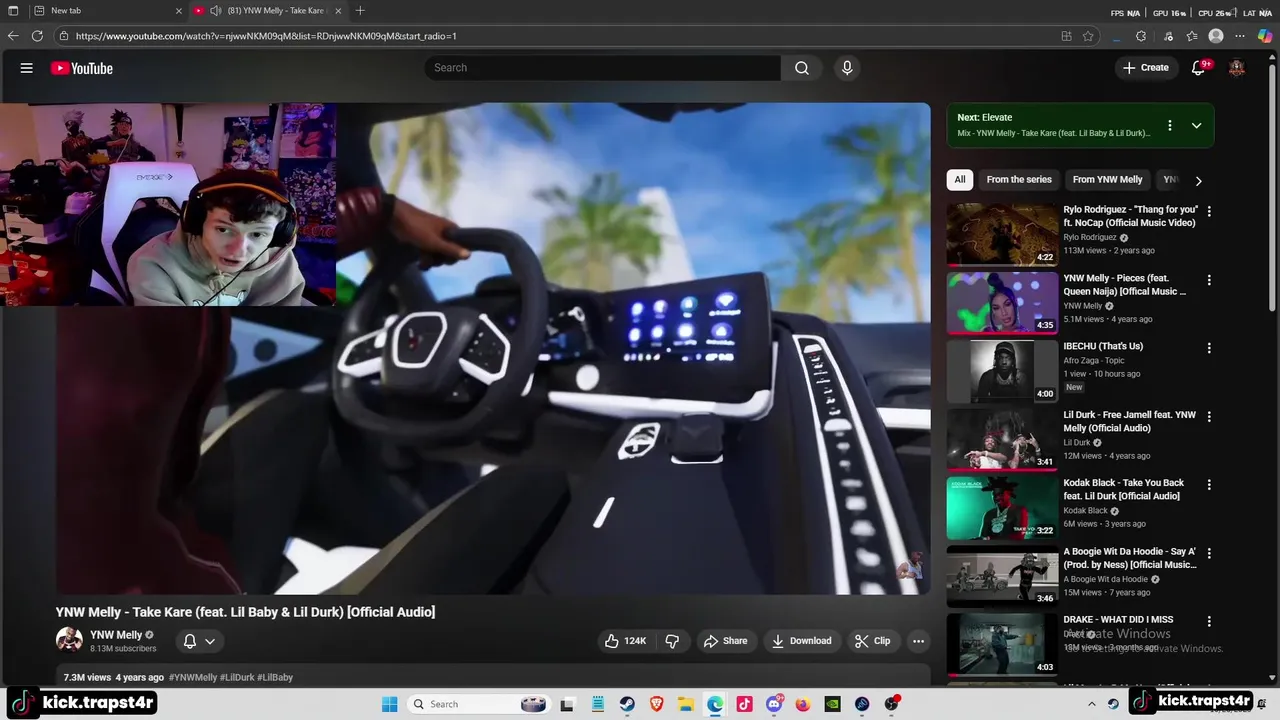
Task: Show more filter chips with right arrow
Action: [1198, 181]
